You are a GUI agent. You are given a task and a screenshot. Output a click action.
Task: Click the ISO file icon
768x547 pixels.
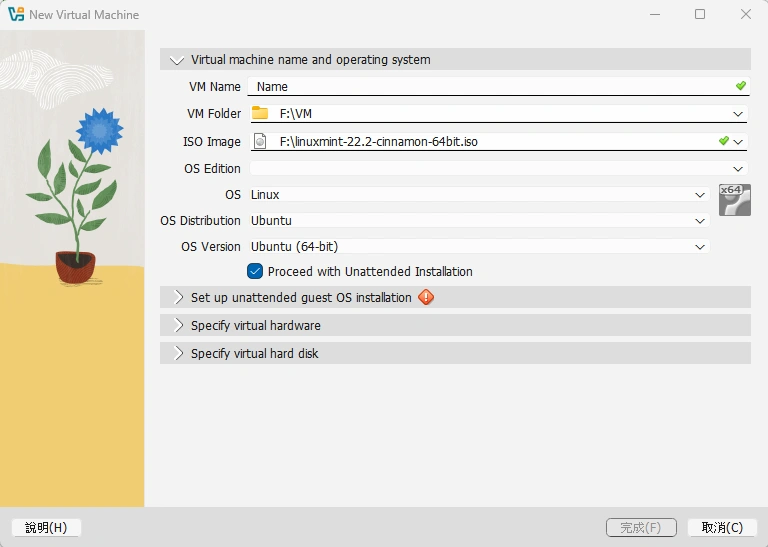(x=260, y=141)
